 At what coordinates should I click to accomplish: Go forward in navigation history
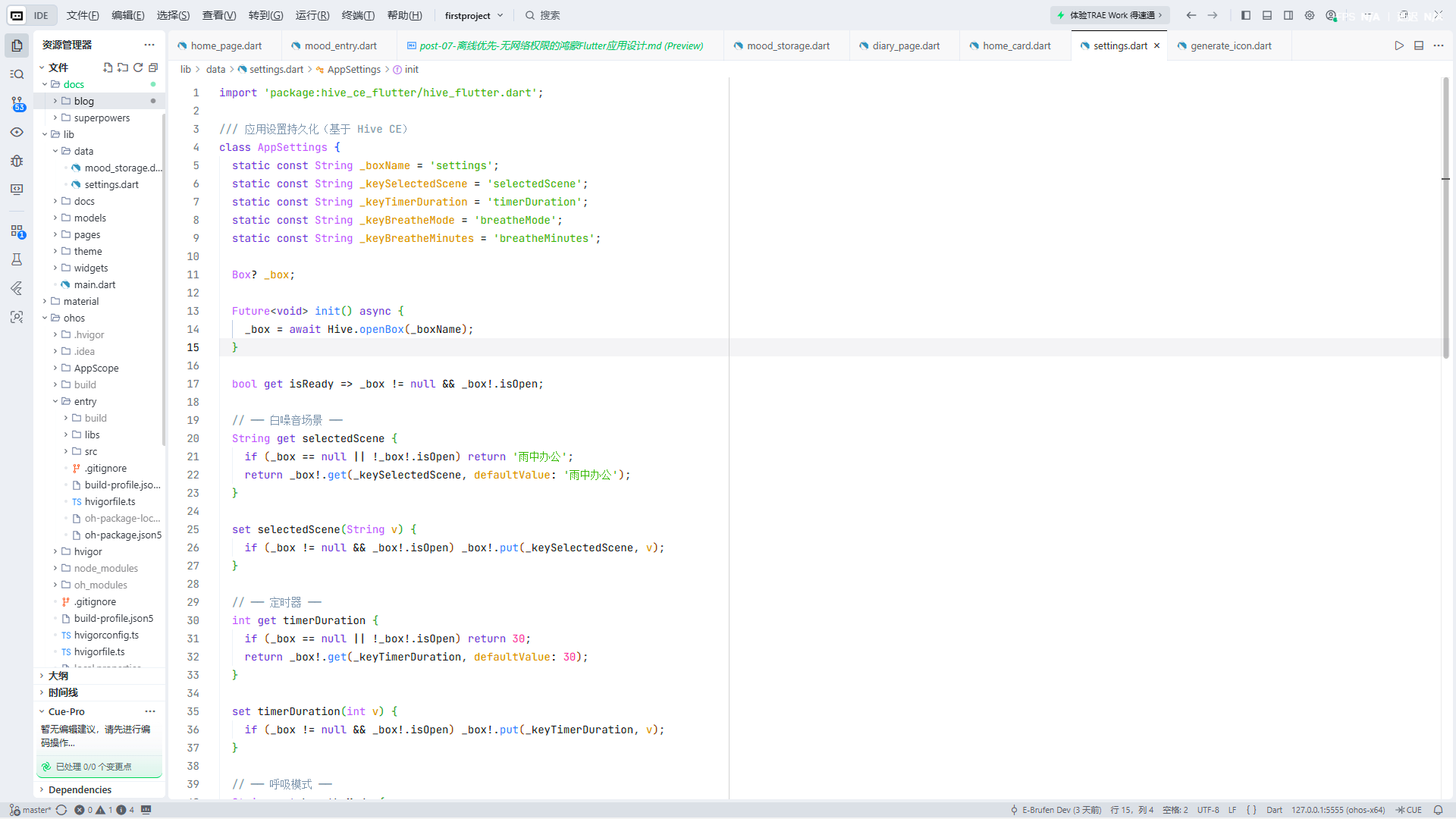pos(1213,15)
